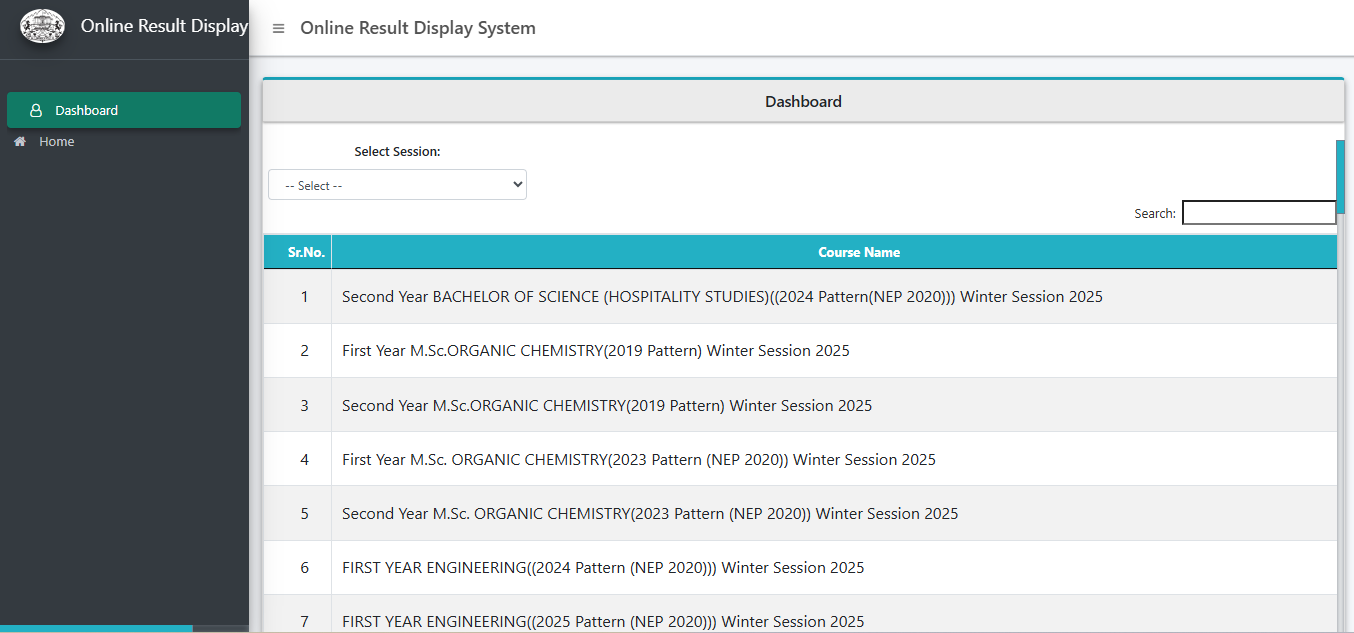Open First Year M.Sc. ORGANIC CHEMISTRY NEP 2020
The image size is (1354, 633).
[639, 459]
